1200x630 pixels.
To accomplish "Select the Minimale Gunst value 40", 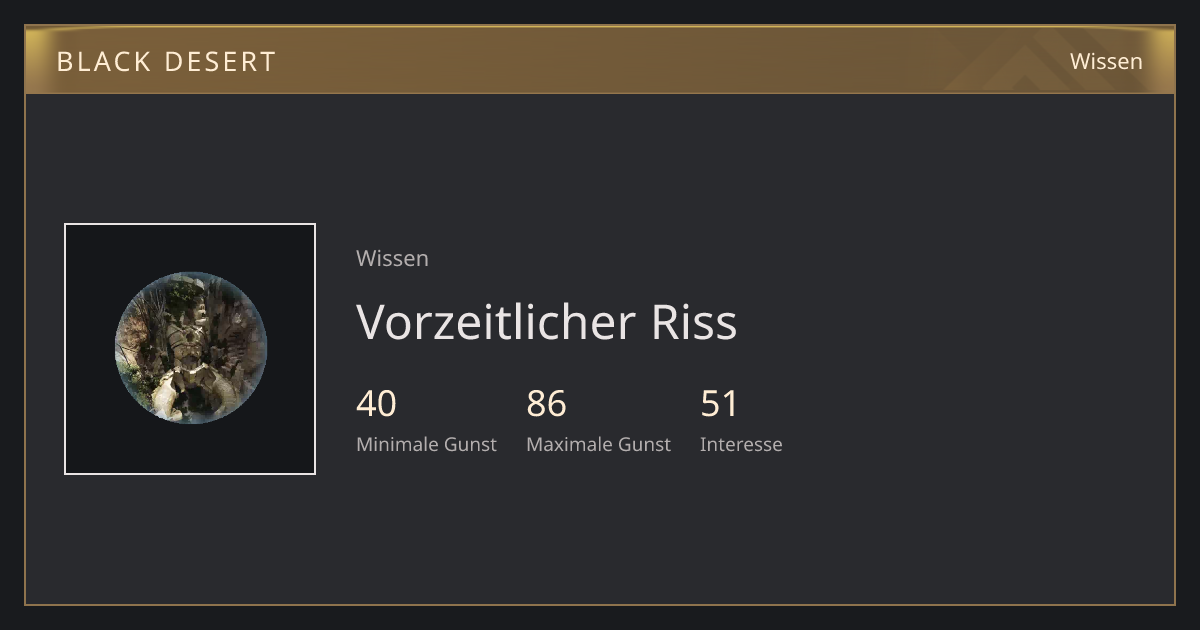I will (x=376, y=404).
